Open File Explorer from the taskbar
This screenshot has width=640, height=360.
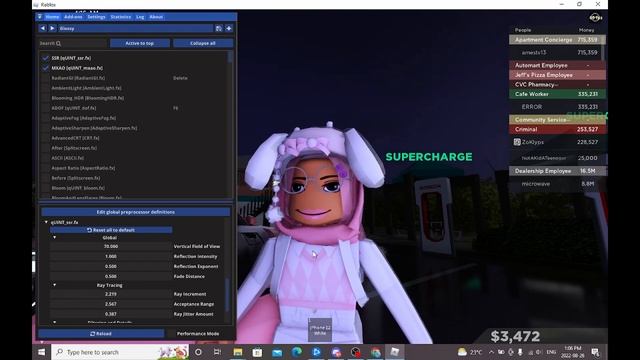pyautogui.click(x=238, y=352)
